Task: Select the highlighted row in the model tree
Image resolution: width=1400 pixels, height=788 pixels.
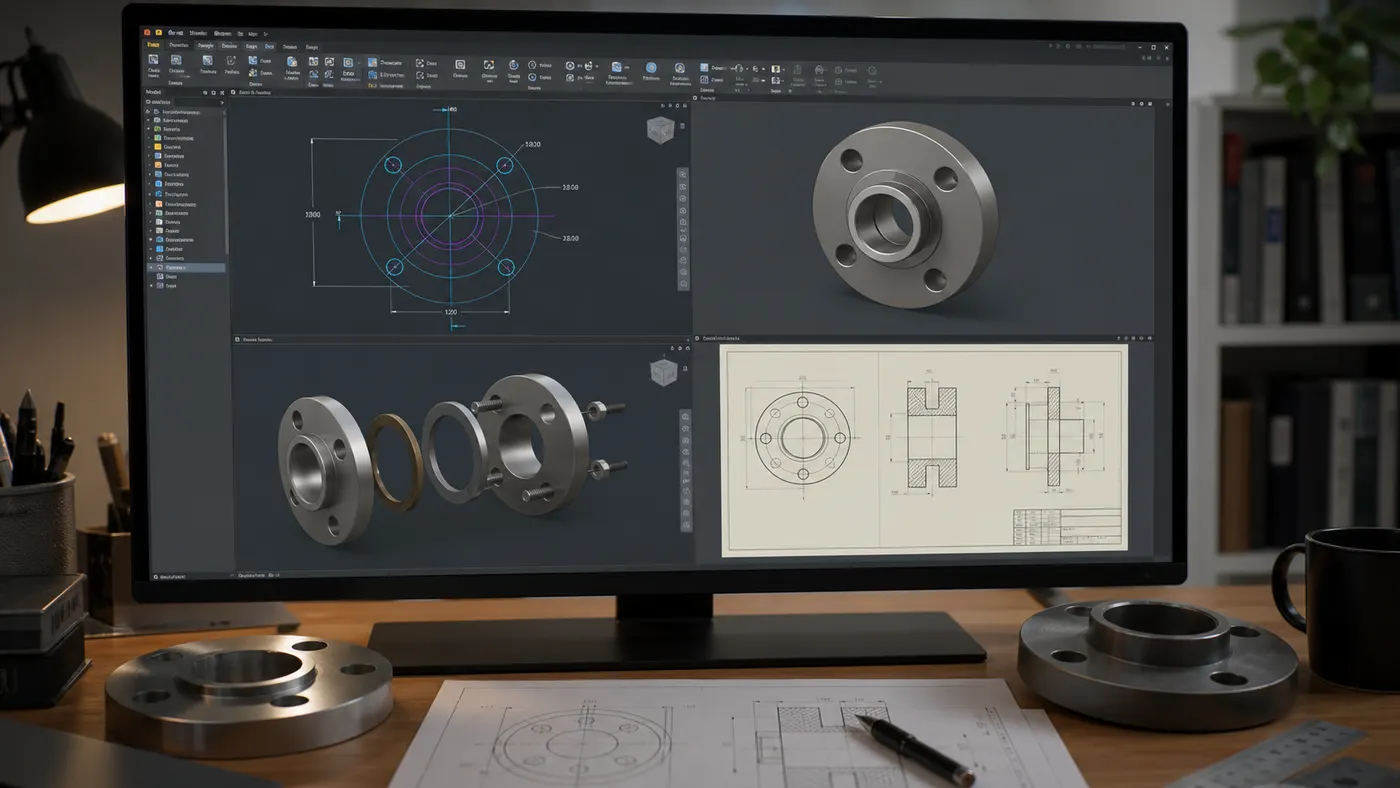Action: tap(186, 267)
